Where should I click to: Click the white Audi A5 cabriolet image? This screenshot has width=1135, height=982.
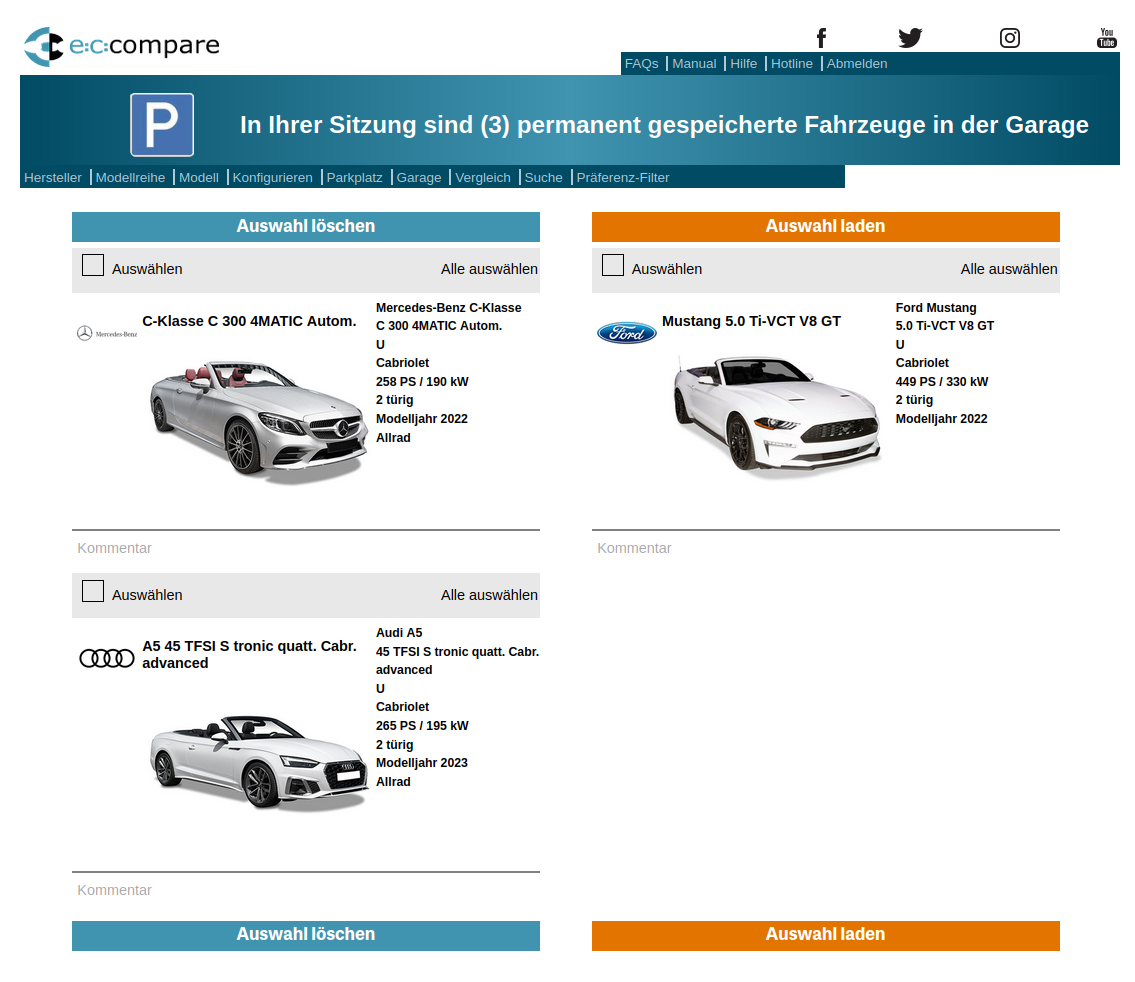point(258,763)
